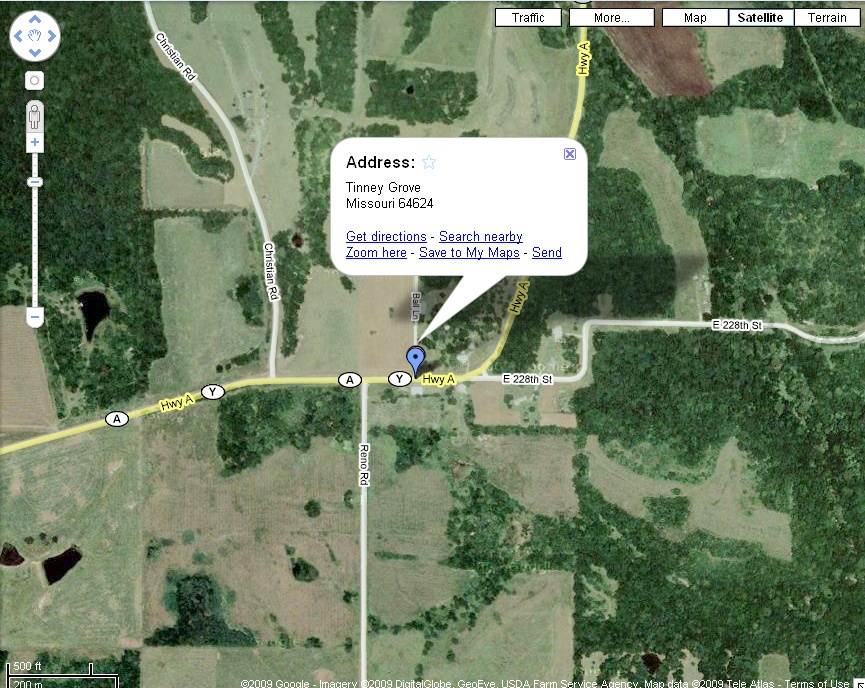Close the address info bubble
The image size is (865, 688).
pyautogui.click(x=570, y=154)
